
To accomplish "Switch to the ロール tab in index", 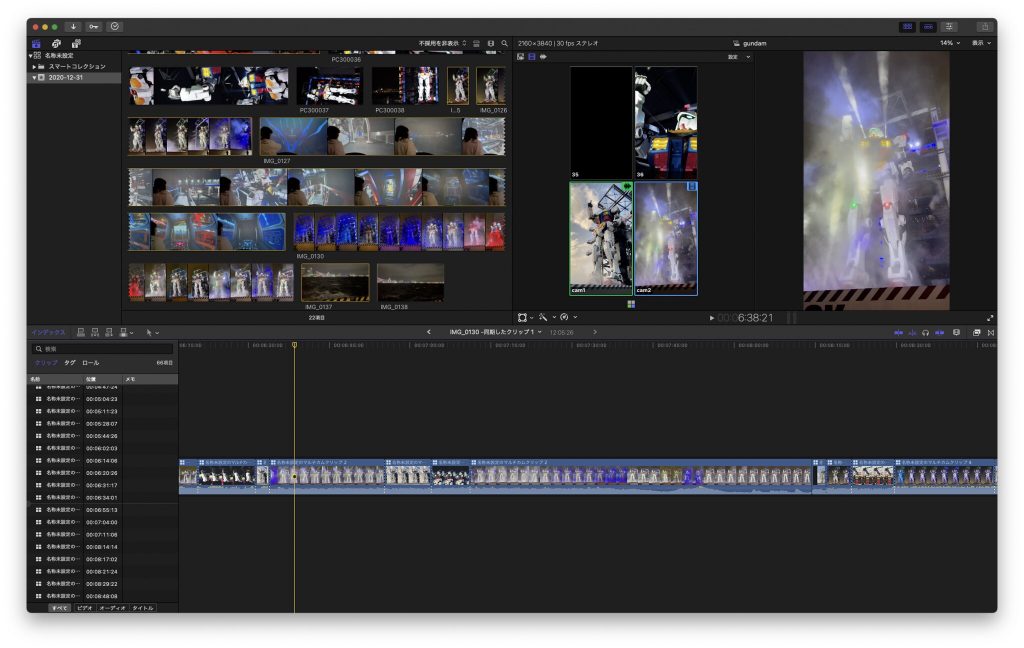I will point(90,363).
